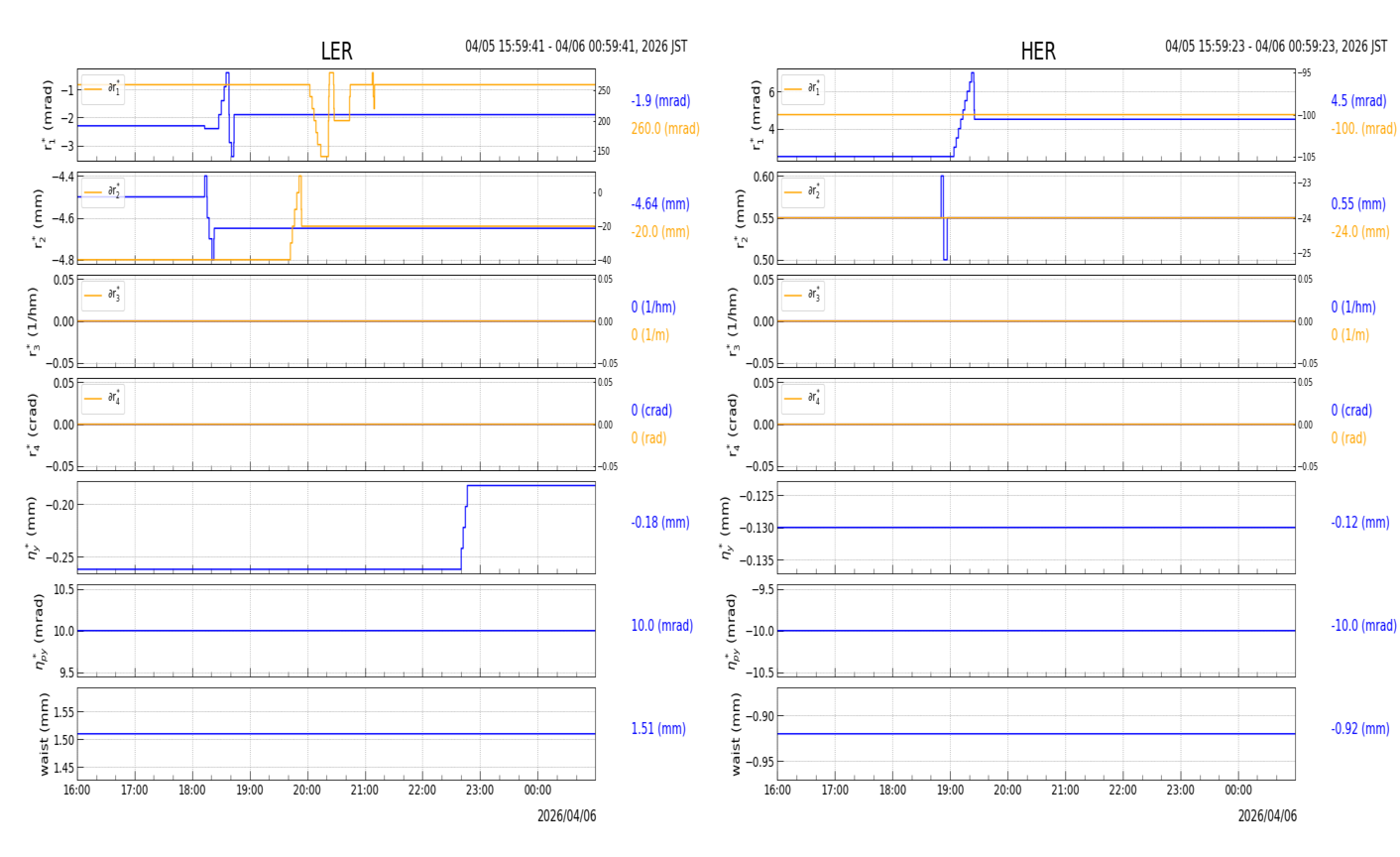Click the LER r2* plot legend
1400x857 pixels.
(x=103, y=192)
